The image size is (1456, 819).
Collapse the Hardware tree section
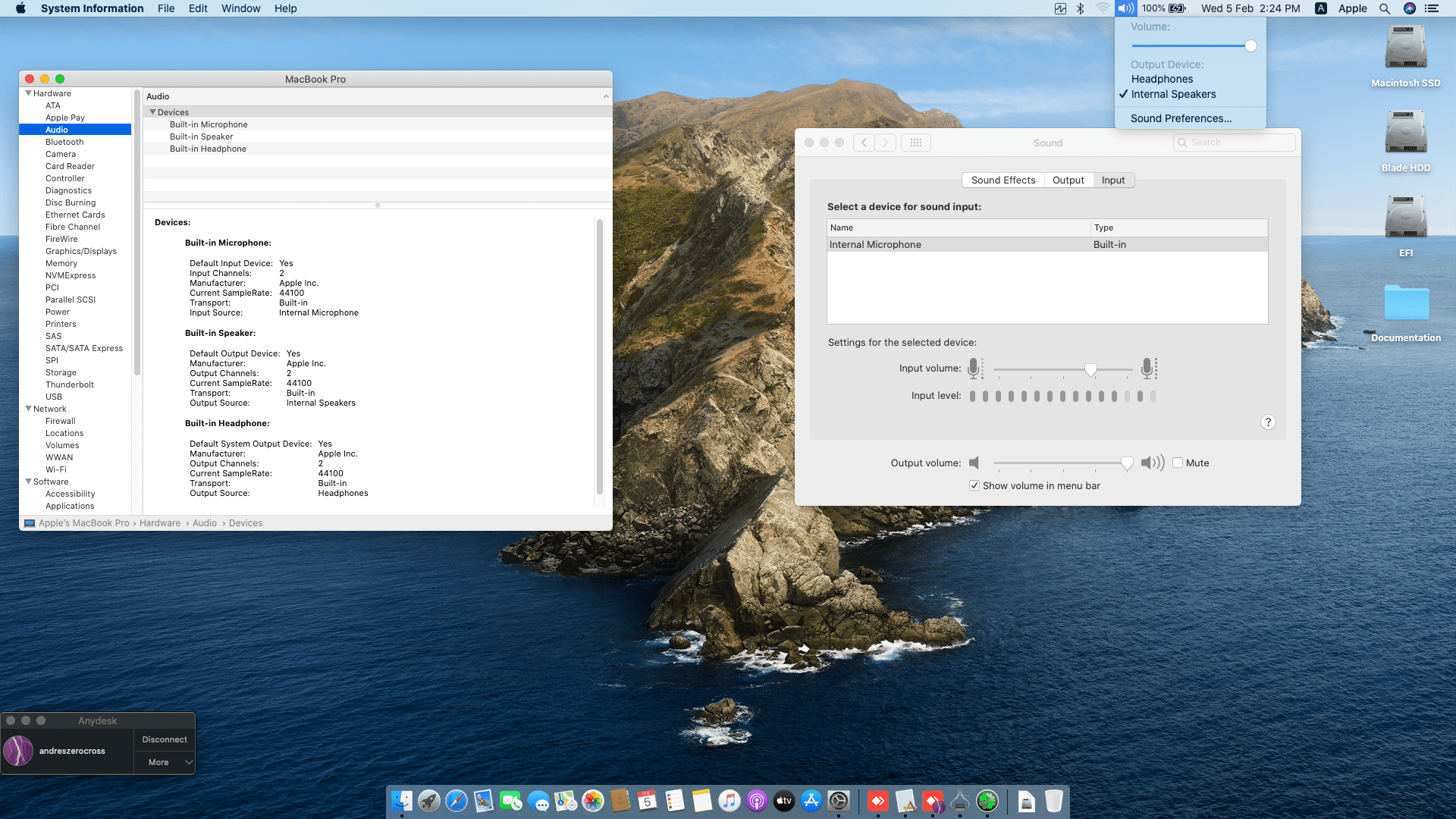(x=29, y=93)
